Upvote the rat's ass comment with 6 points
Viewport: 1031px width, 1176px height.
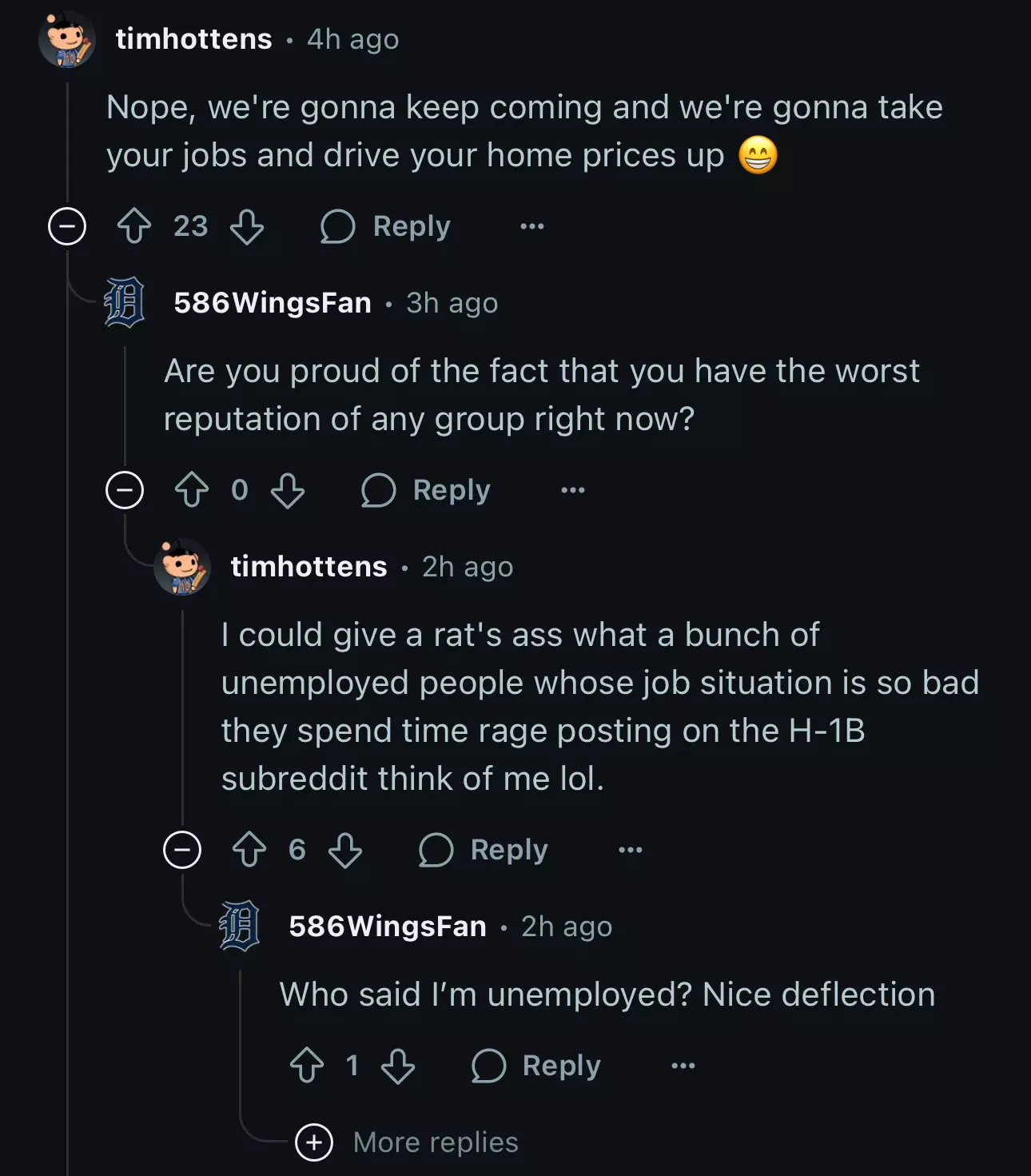coord(249,850)
